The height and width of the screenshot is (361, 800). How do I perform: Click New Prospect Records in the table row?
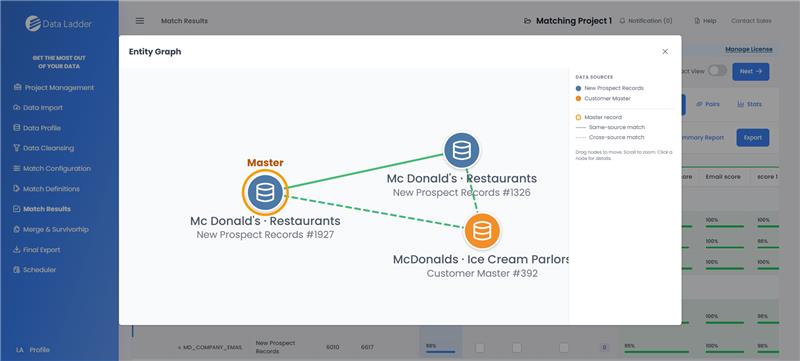coord(276,347)
